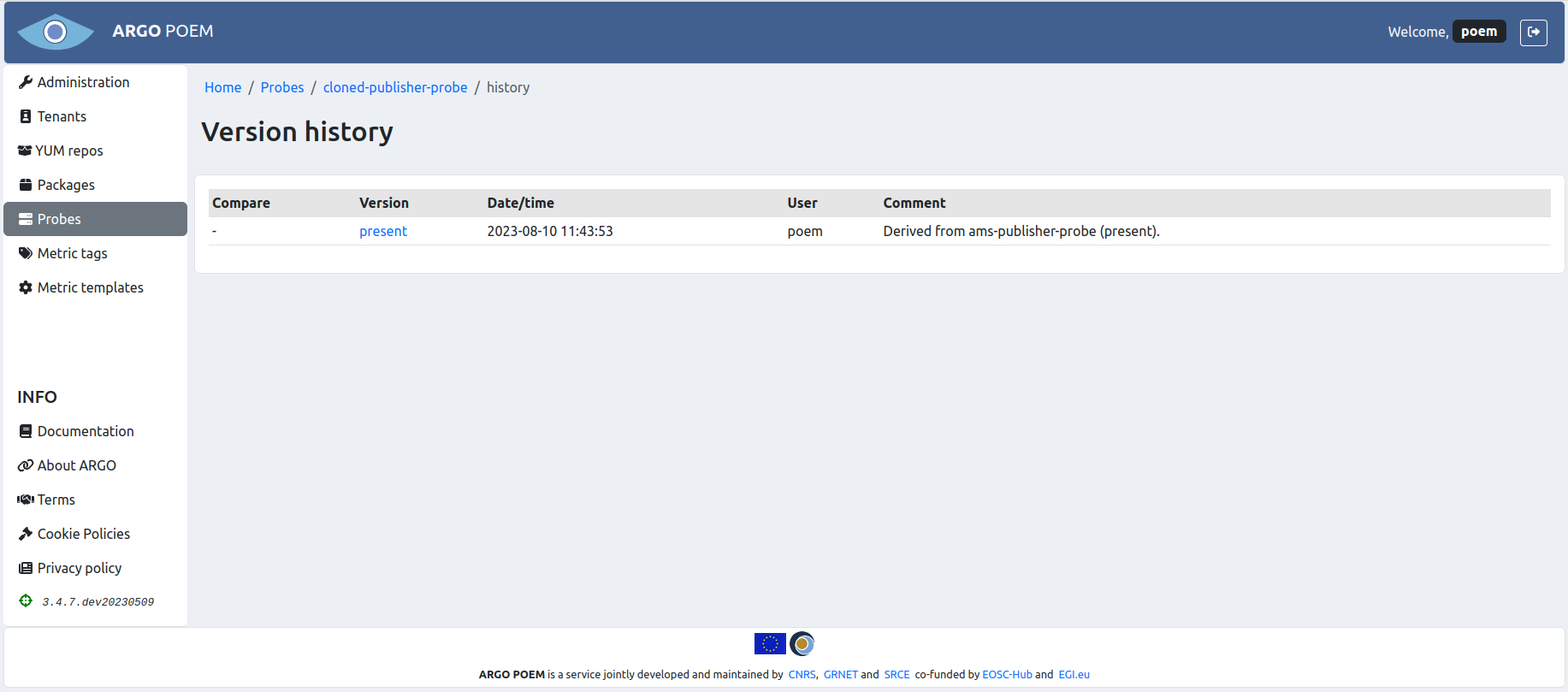1568x692 pixels.
Task: Click the Packages box icon
Action: tap(26, 185)
